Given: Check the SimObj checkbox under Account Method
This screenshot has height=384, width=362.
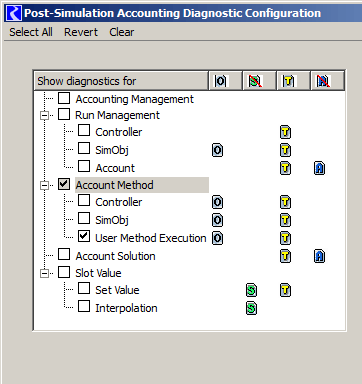Looking at the screenshot, I should (84, 218).
